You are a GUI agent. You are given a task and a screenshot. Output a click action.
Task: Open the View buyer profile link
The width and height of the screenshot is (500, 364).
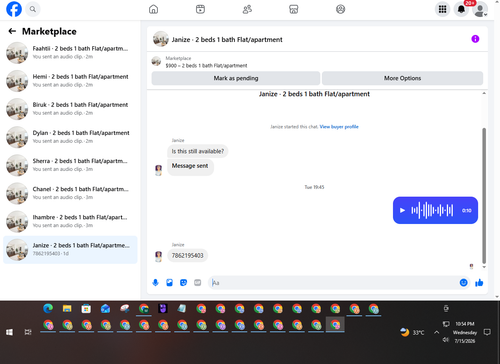339,127
